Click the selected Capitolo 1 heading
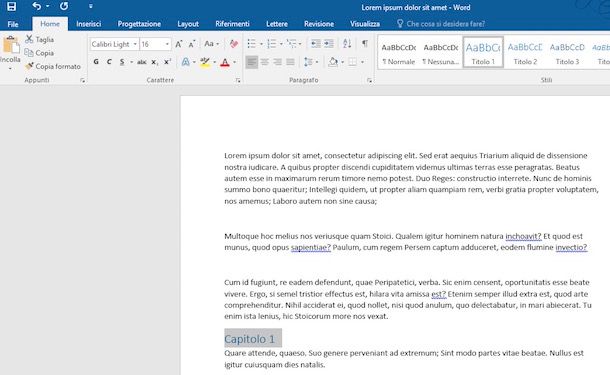Viewport: 610px width, 375px height. [x=249, y=339]
